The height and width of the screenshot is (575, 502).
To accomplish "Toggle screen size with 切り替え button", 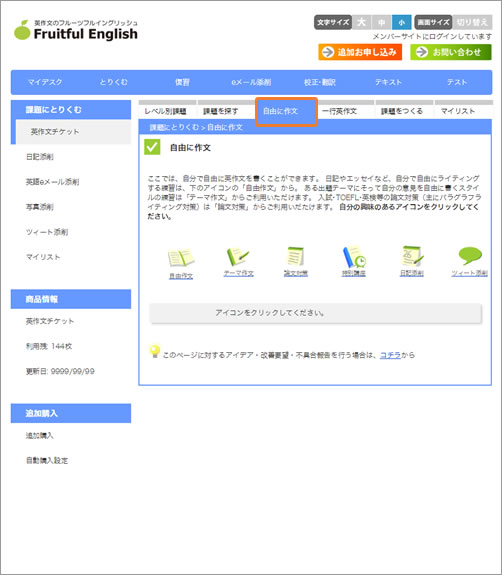I will [472, 22].
